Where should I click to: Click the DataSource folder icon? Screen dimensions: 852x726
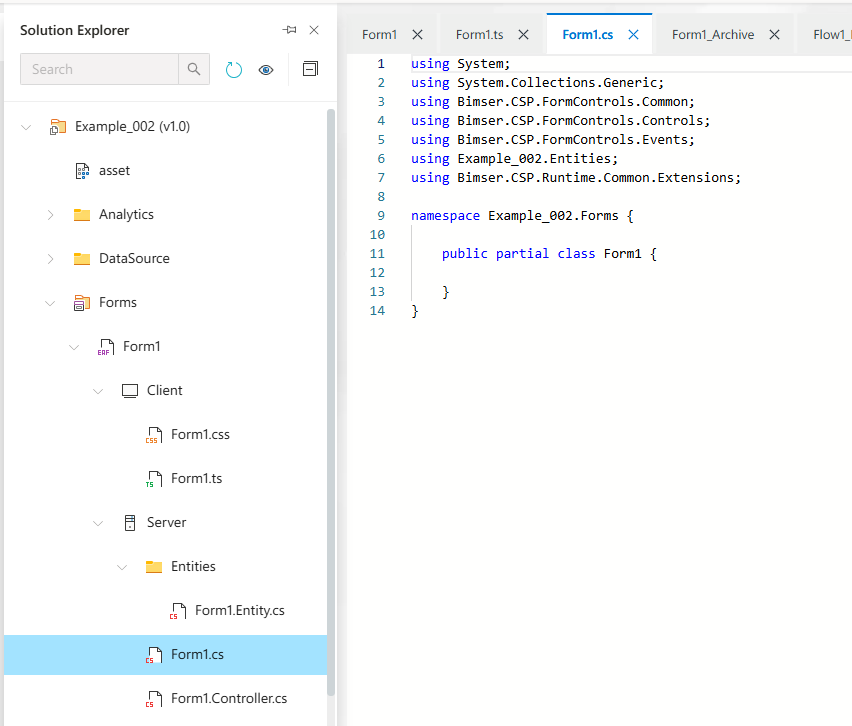pos(82,259)
